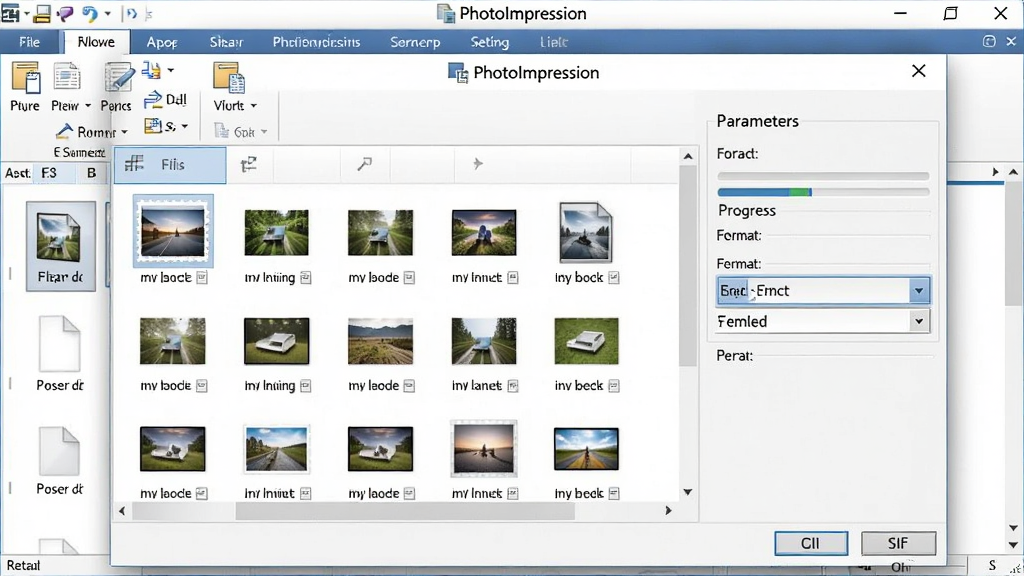
Task: Switch to the Seting ribbon tab
Action: pos(490,42)
